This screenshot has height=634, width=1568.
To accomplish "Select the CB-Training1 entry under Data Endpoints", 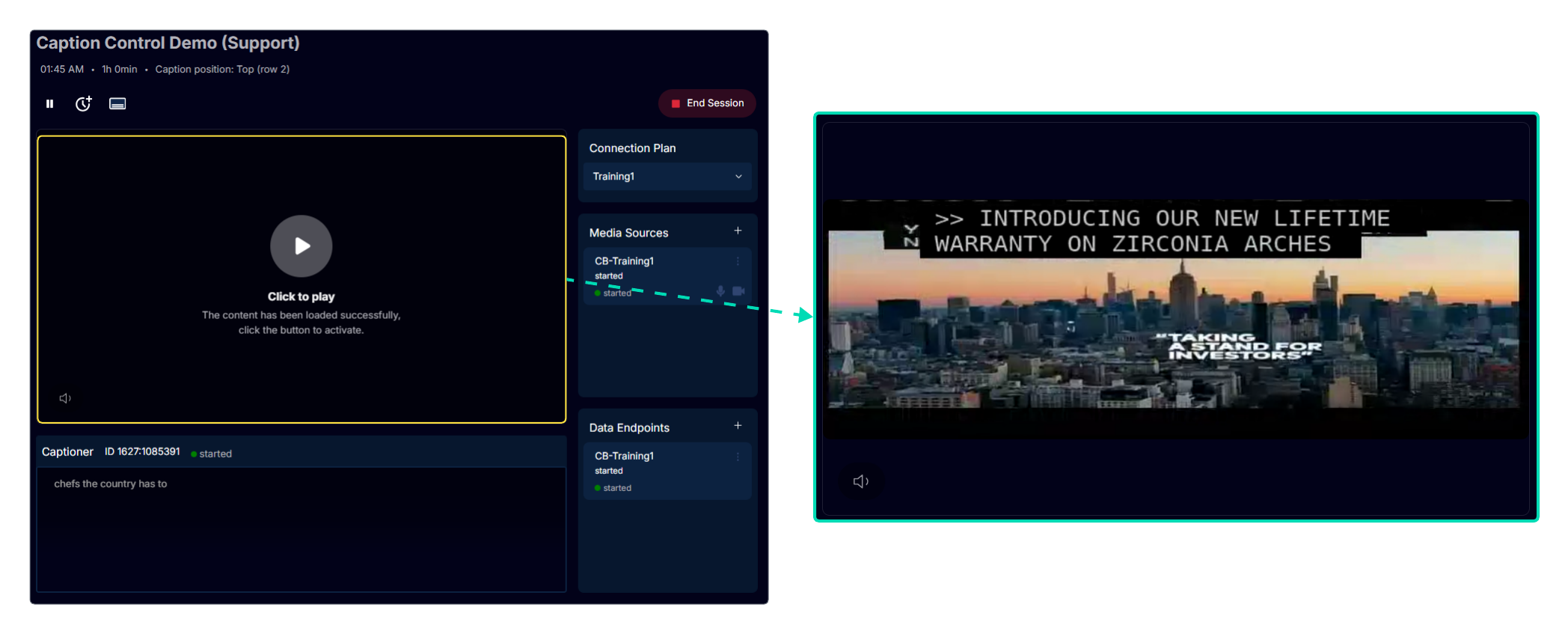I will click(x=625, y=456).
